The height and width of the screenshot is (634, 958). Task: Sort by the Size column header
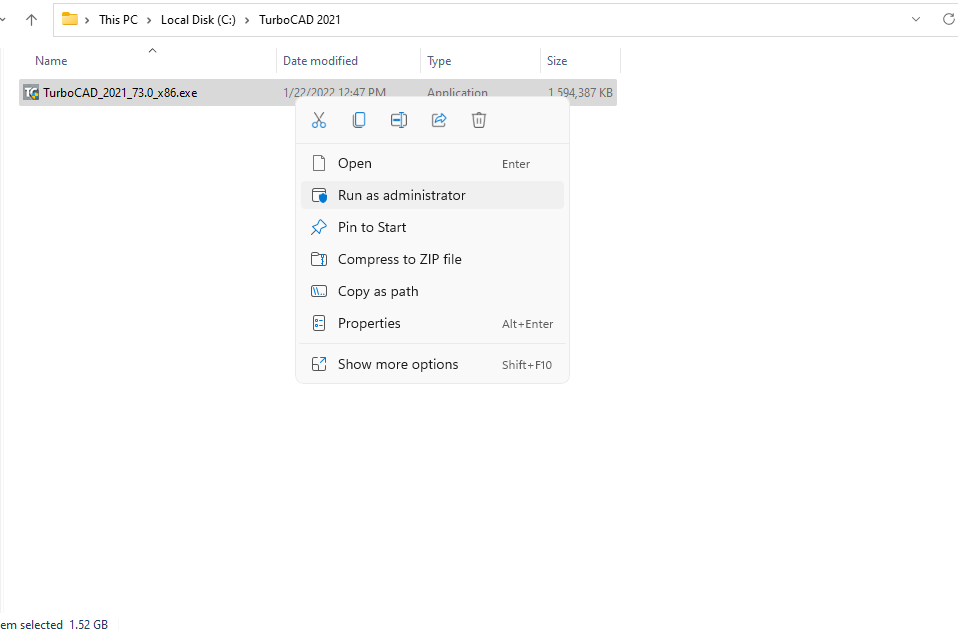click(x=557, y=61)
